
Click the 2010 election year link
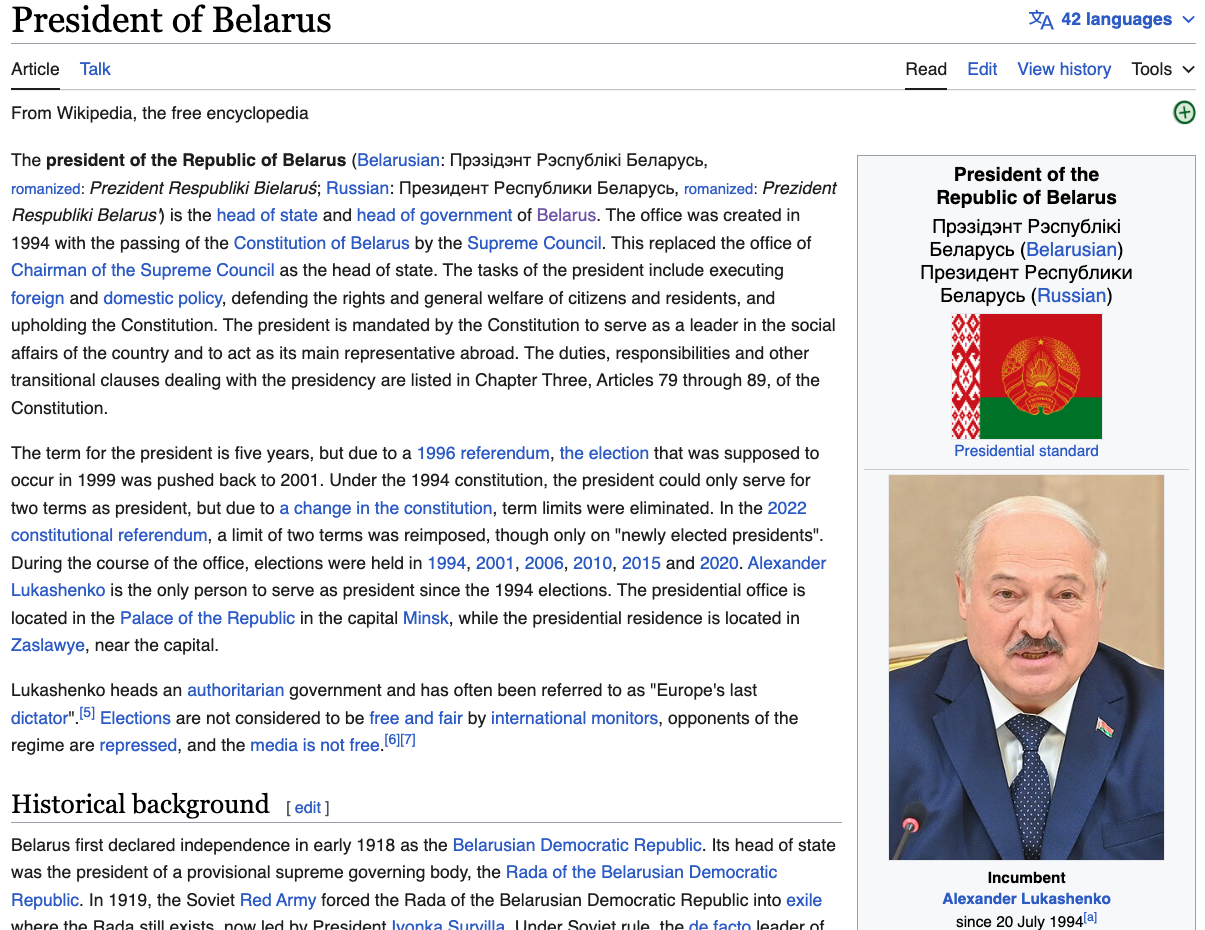[x=593, y=563]
